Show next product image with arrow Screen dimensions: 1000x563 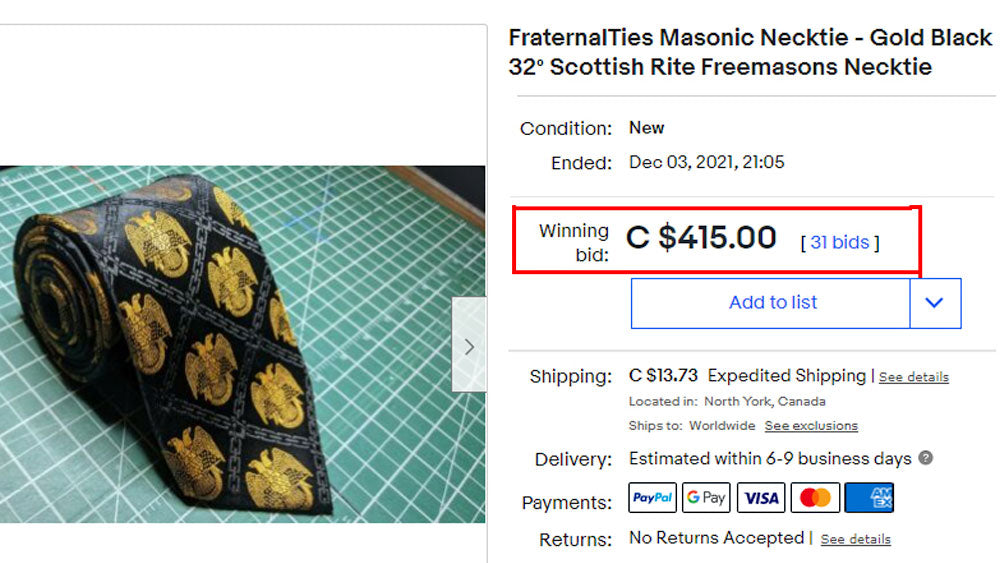[x=469, y=347]
